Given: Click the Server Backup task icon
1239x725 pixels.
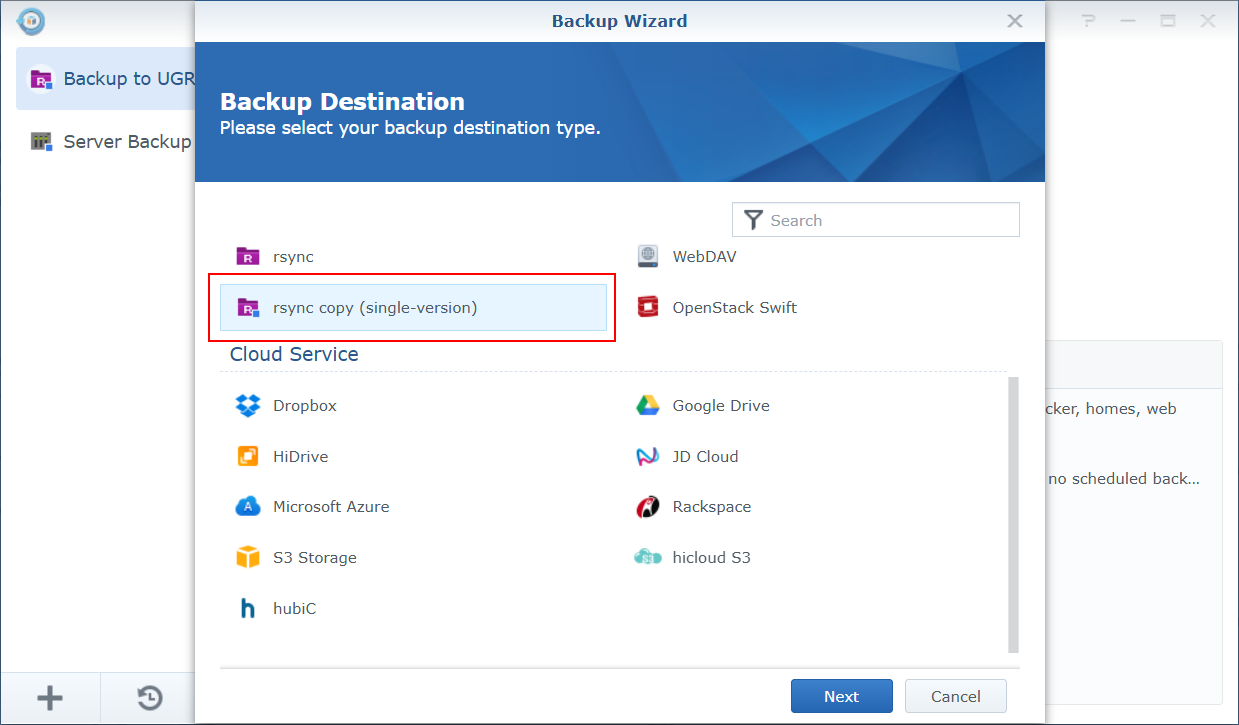Looking at the screenshot, I should (x=41, y=141).
